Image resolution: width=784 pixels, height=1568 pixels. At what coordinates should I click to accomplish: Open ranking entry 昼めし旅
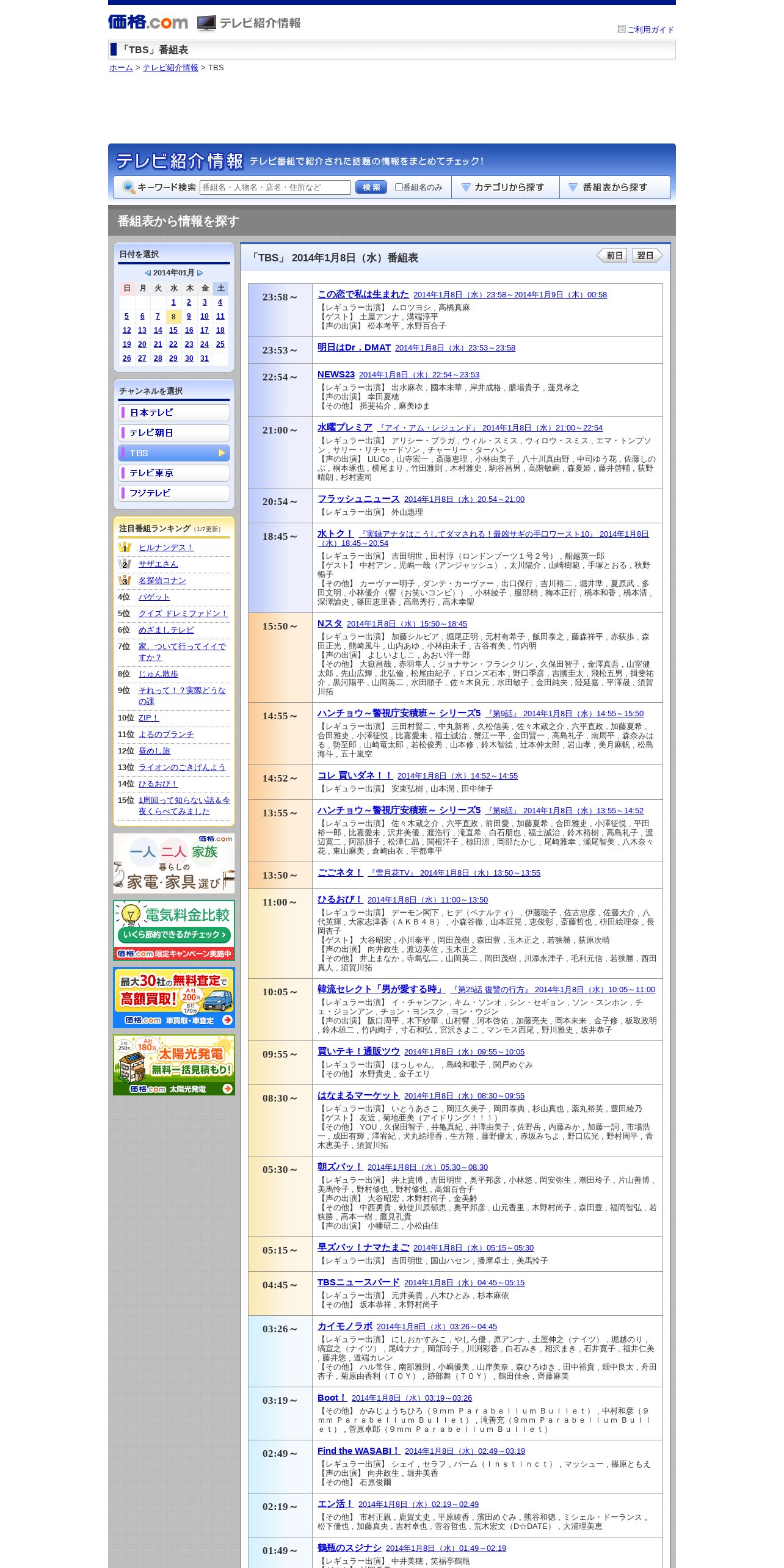coord(154,751)
